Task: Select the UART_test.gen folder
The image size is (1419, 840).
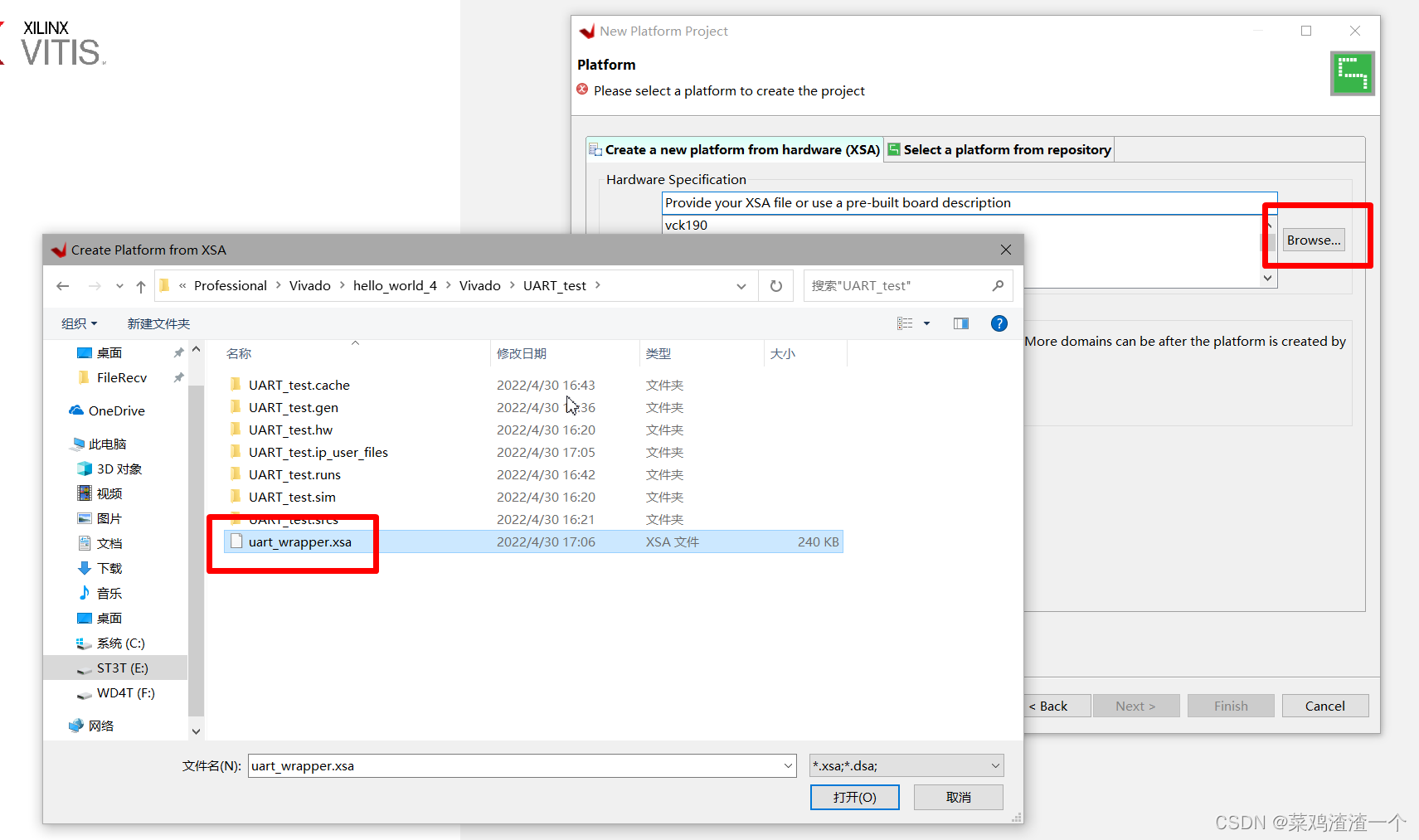Action: coord(533,407)
